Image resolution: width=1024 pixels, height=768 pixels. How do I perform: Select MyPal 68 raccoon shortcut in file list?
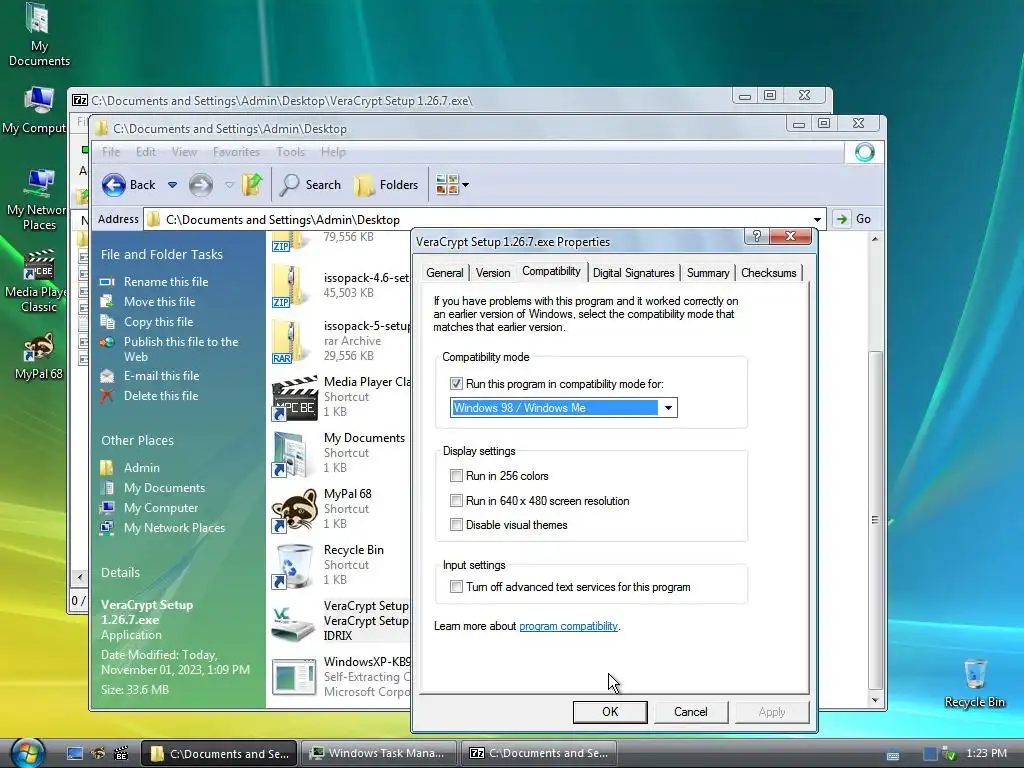click(294, 510)
